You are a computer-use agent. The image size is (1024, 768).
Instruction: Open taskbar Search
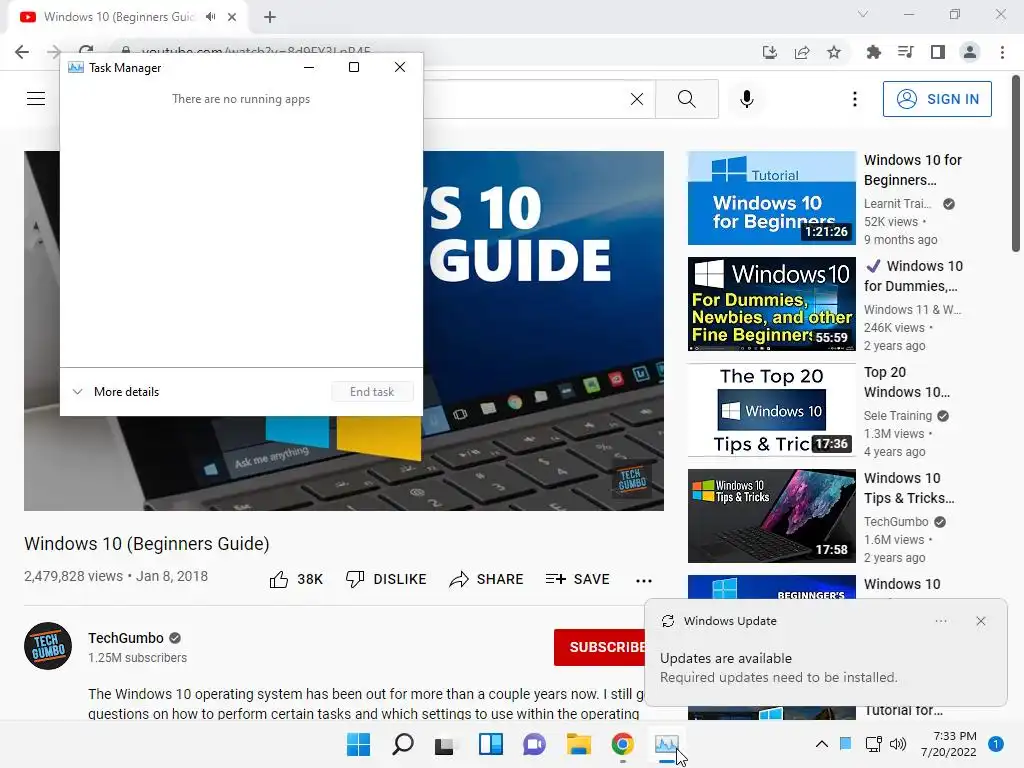pyautogui.click(x=402, y=744)
